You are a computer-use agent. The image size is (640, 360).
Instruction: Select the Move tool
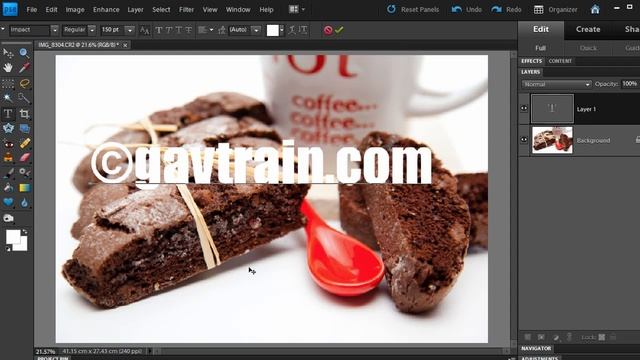click(8, 53)
